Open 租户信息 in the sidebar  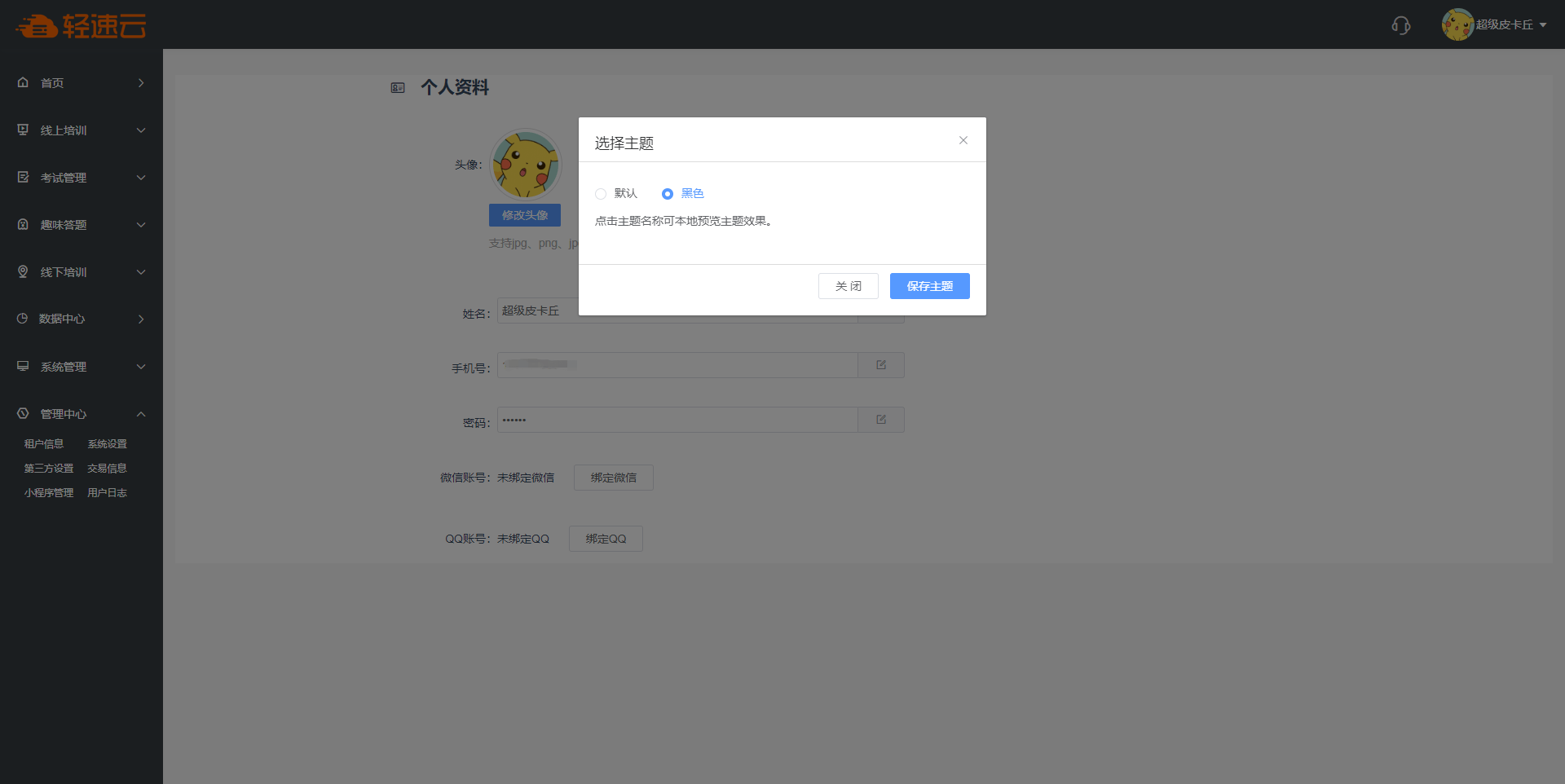tap(44, 444)
